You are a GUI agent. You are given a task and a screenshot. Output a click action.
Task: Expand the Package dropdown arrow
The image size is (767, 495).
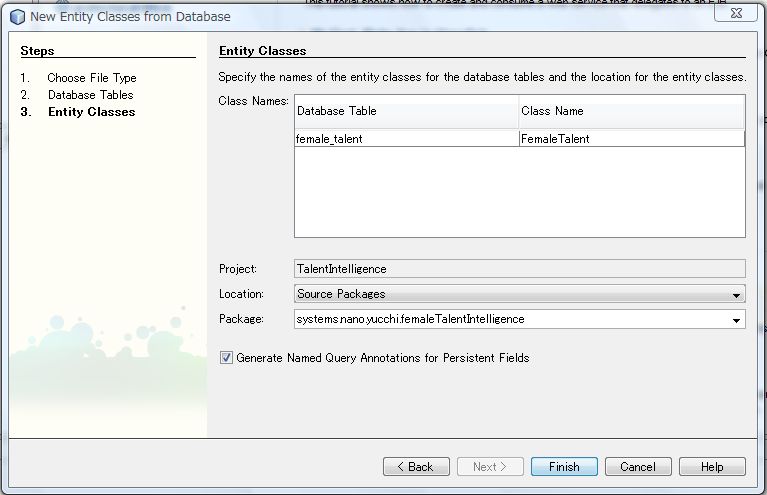tap(736, 320)
